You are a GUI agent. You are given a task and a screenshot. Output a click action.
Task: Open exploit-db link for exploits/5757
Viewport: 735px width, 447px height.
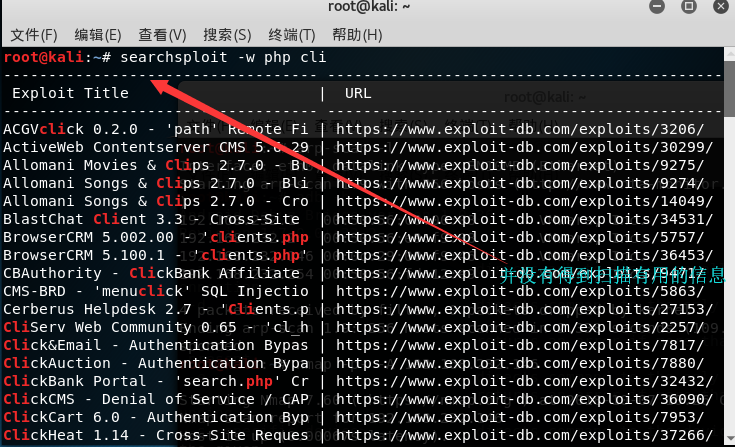click(x=520, y=237)
